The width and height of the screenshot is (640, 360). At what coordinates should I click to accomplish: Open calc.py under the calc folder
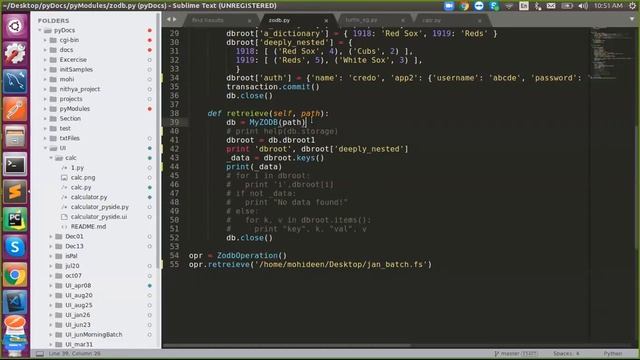click(x=81, y=187)
